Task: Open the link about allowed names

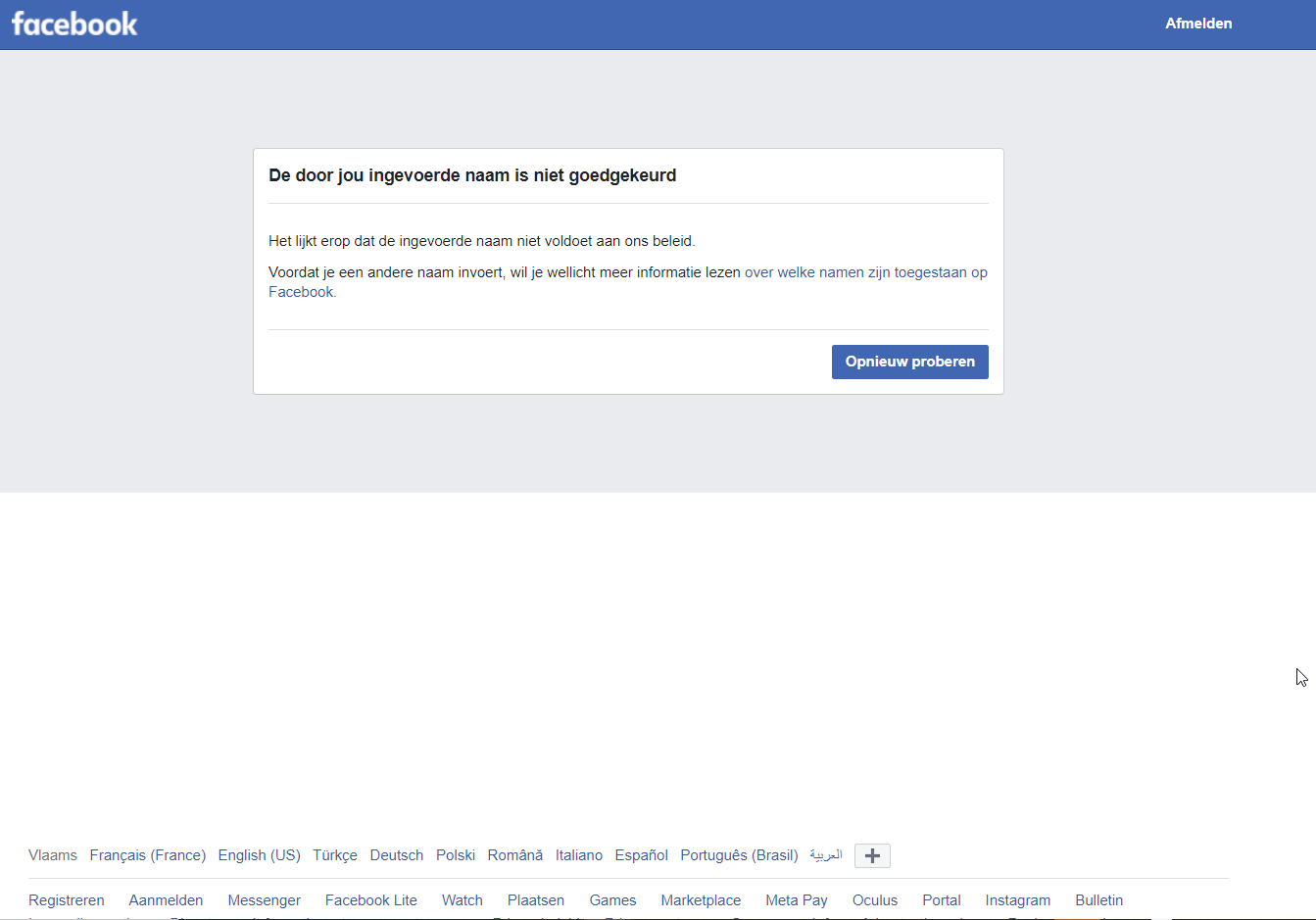Action: [865, 272]
